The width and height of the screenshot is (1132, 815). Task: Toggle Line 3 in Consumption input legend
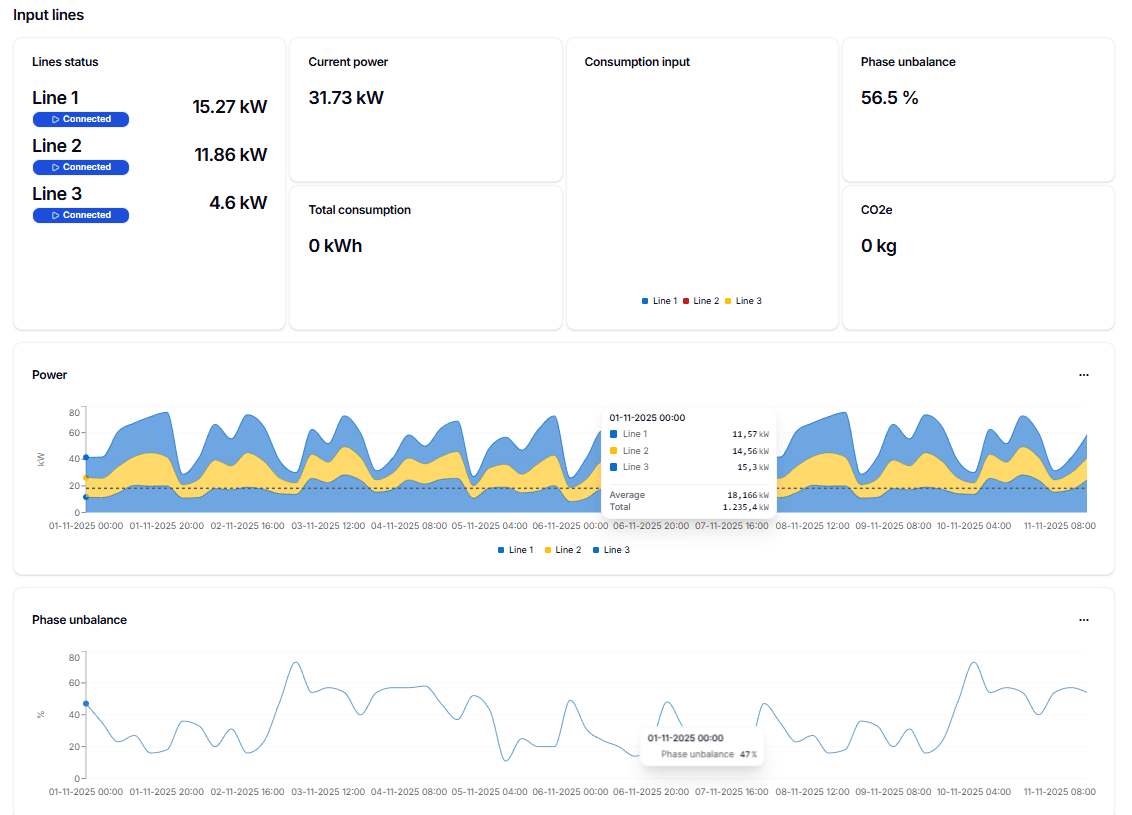click(743, 301)
